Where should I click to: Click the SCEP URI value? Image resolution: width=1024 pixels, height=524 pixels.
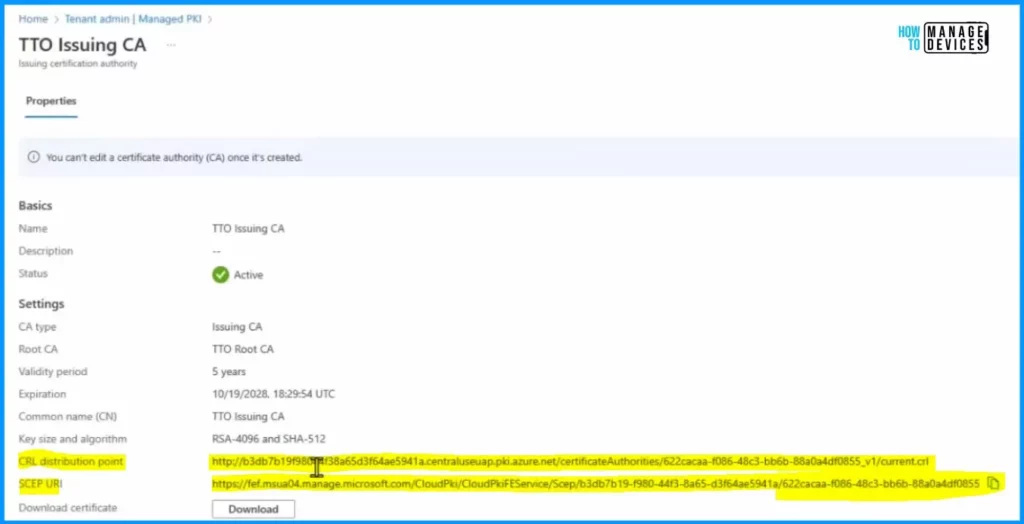point(596,483)
